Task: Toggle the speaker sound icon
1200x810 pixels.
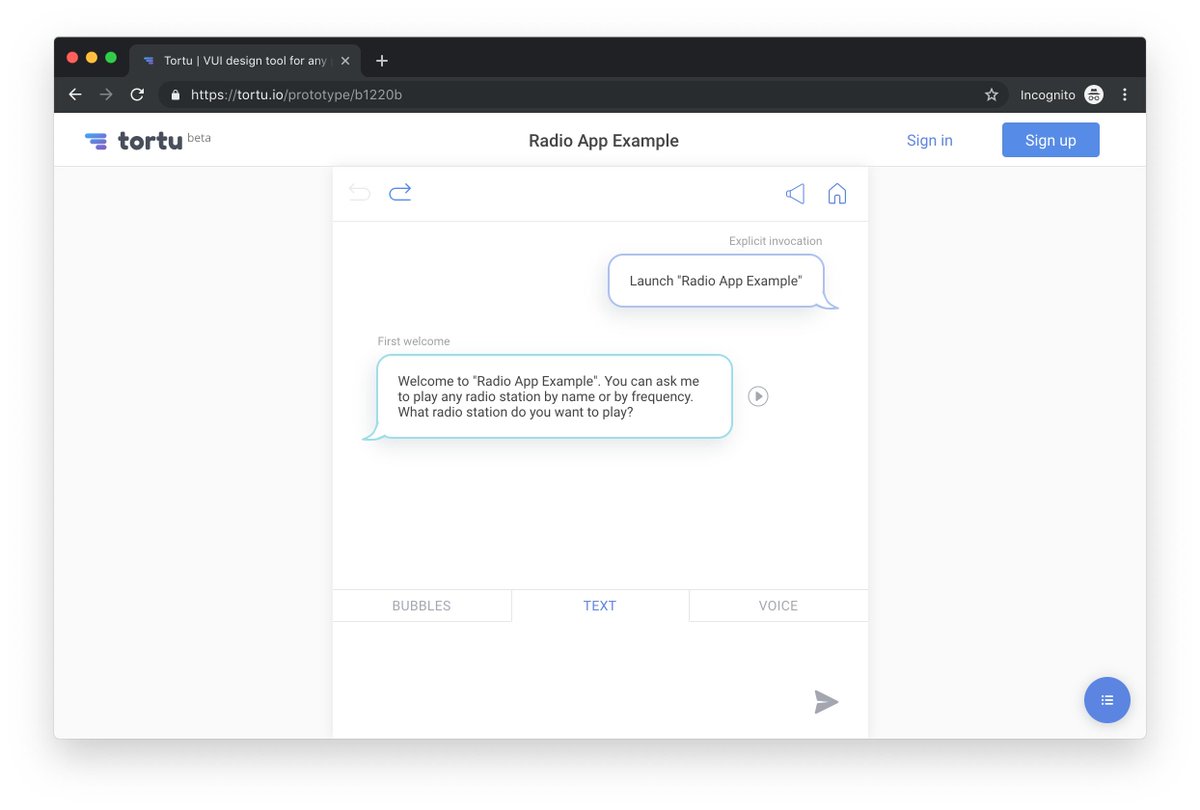Action: click(795, 193)
